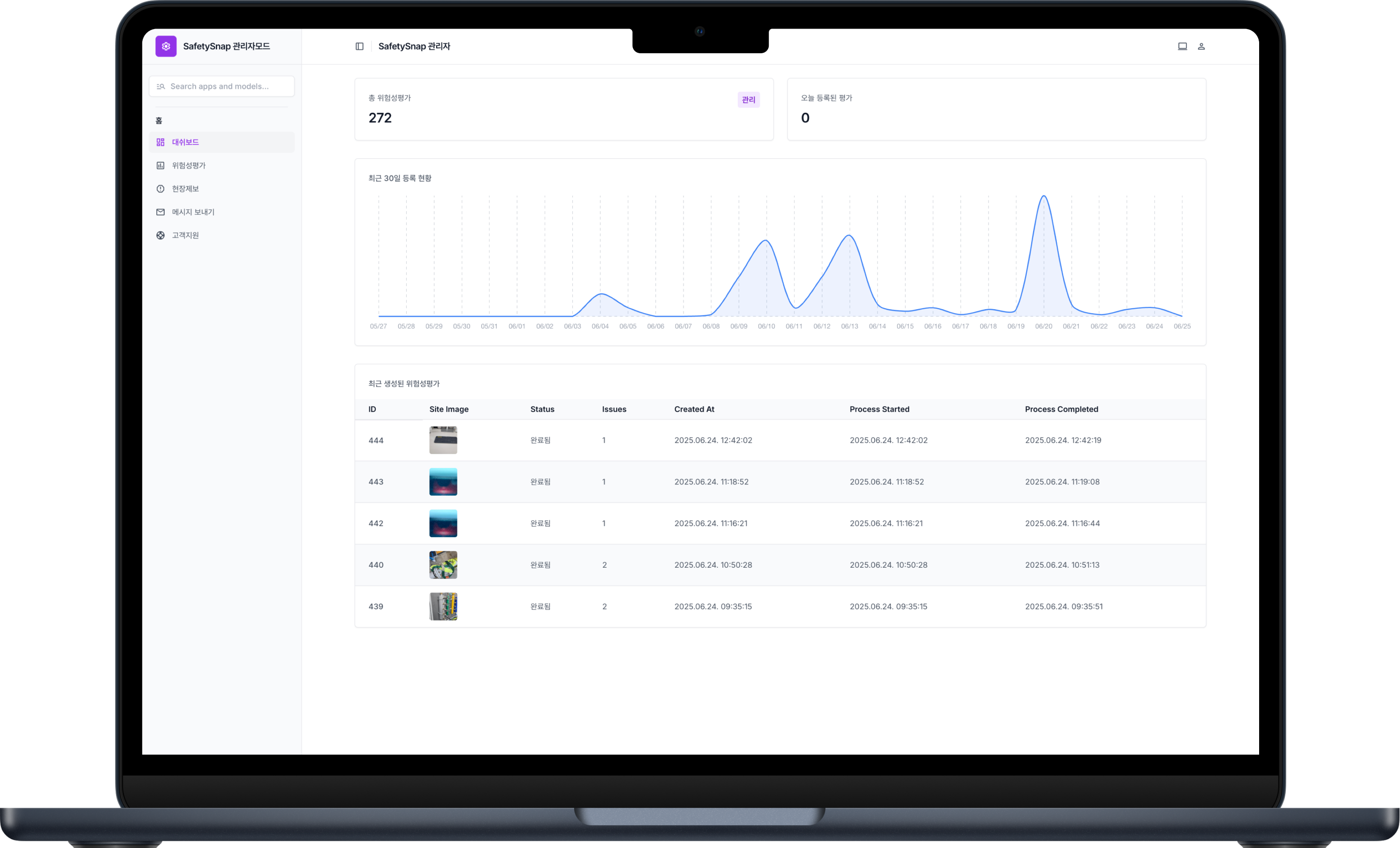The width and height of the screenshot is (1400, 848).
Task: Open the user profile icon
Action: (x=1201, y=46)
